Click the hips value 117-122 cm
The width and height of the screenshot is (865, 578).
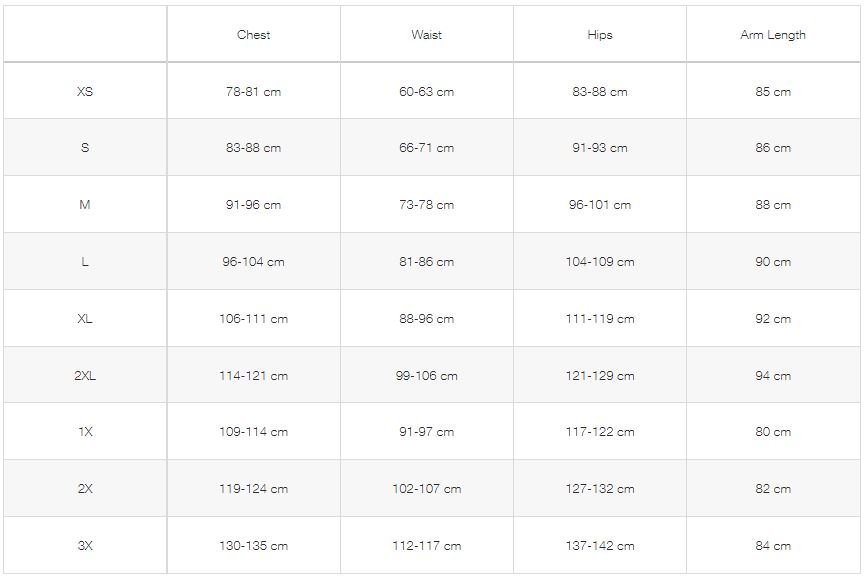600,431
